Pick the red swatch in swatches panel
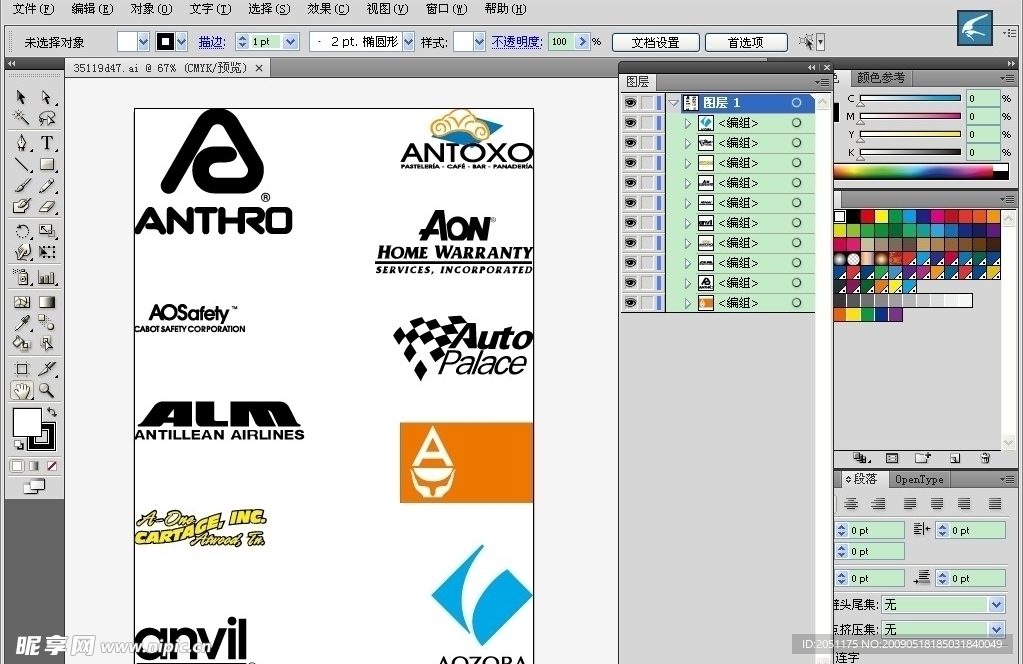 pyautogui.click(x=867, y=216)
